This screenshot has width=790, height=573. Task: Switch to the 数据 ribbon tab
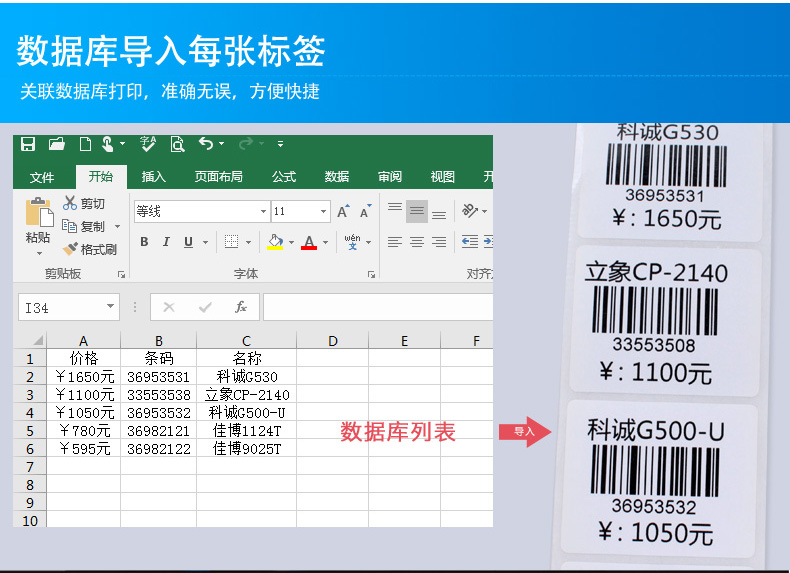click(337, 177)
